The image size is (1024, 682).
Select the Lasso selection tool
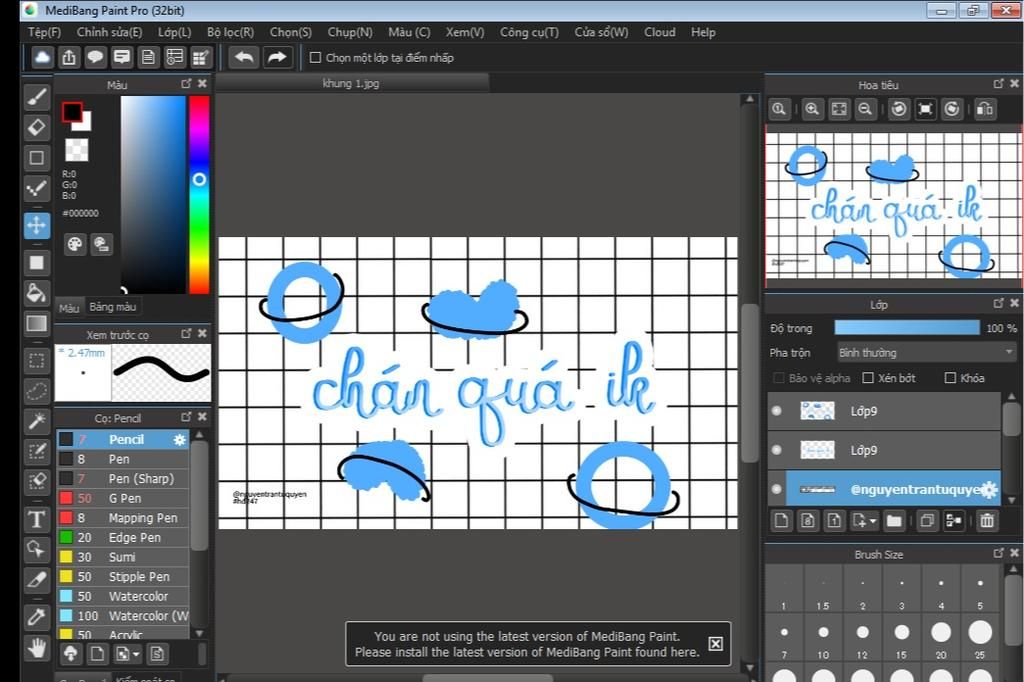[37, 391]
